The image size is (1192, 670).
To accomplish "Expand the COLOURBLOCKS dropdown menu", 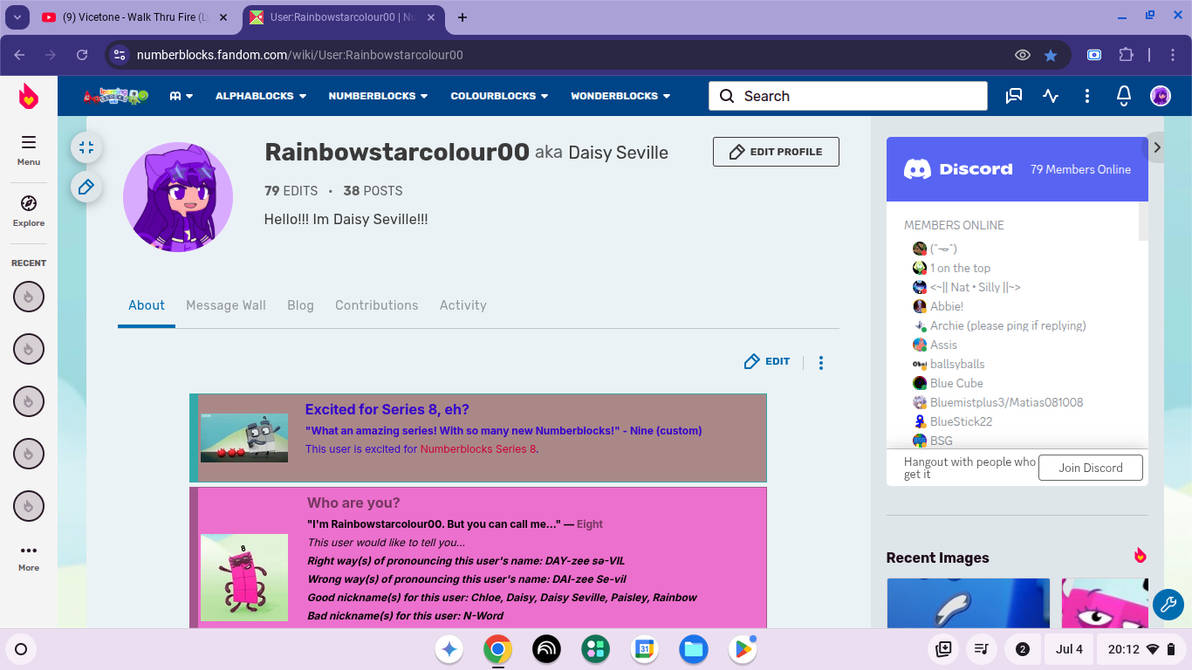I will tap(499, 96).
